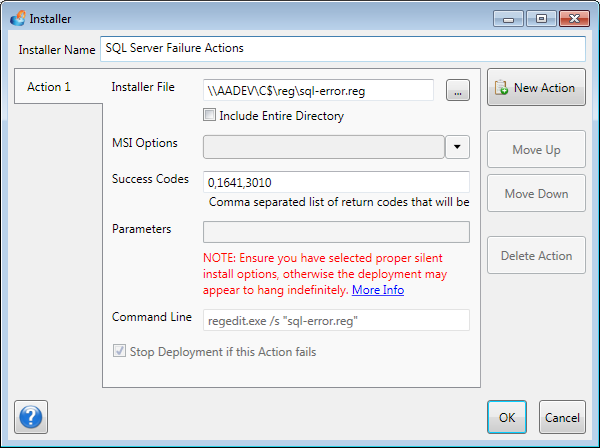The height and width of the screenshot is (448, 600).
Task: Enable Include Entire Directory checkbox
Action: [x=209, y=115]
